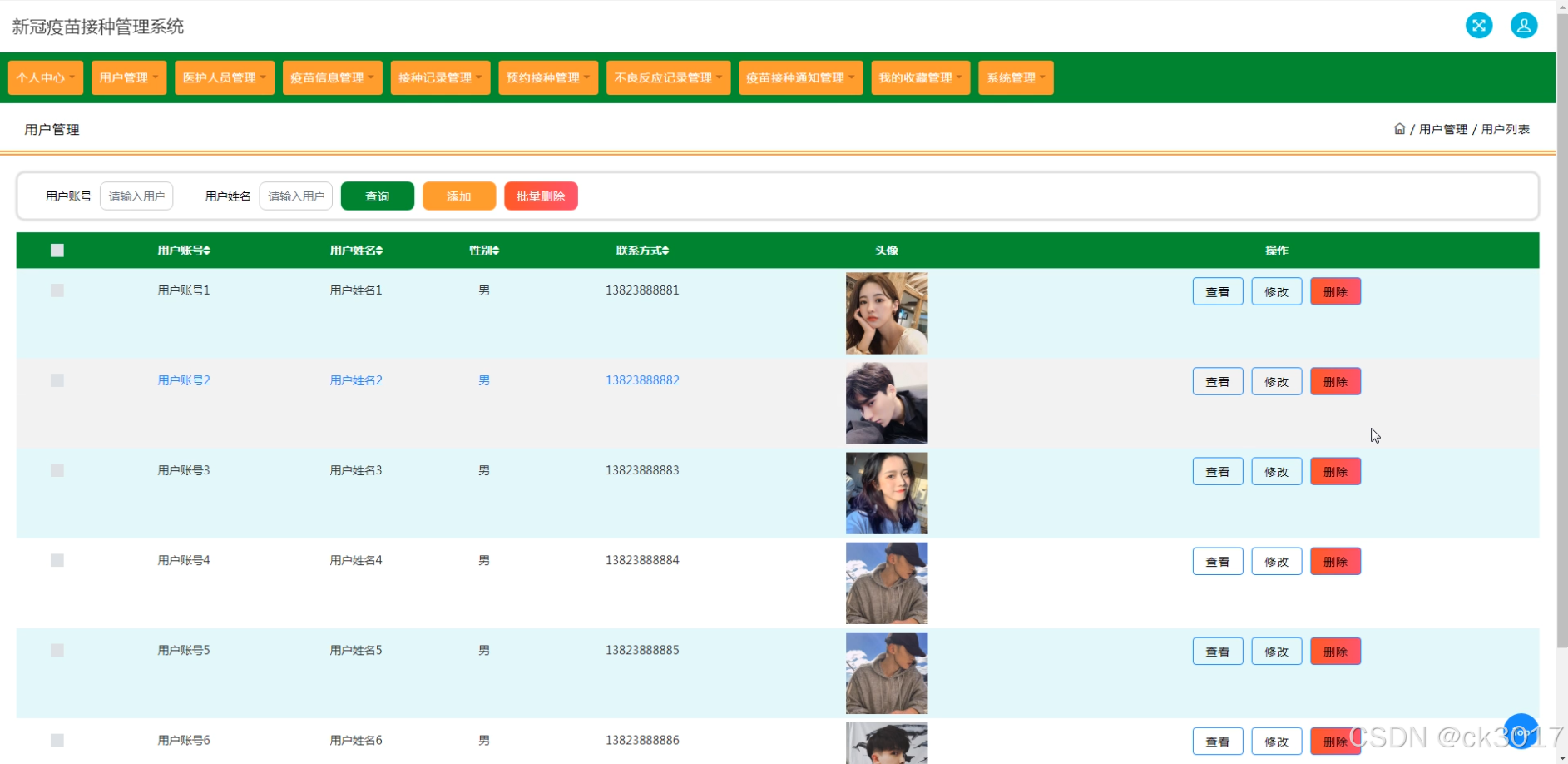Open avatar thumbnail of 用户账号2
1568x764 pixels.
pyautogui.click(x=887, y=403)
